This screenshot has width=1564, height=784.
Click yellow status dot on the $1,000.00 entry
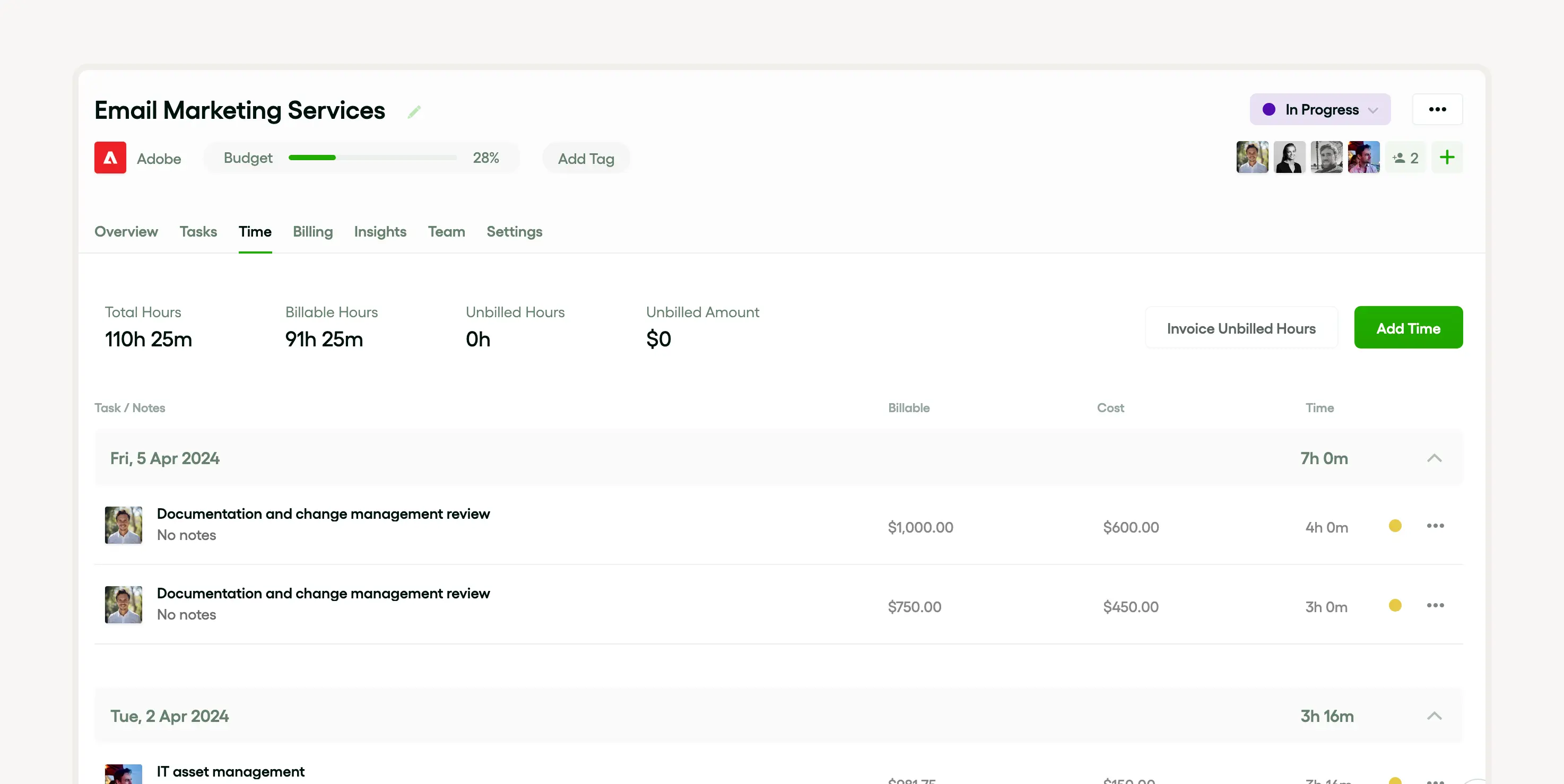tap(1395, 526)
